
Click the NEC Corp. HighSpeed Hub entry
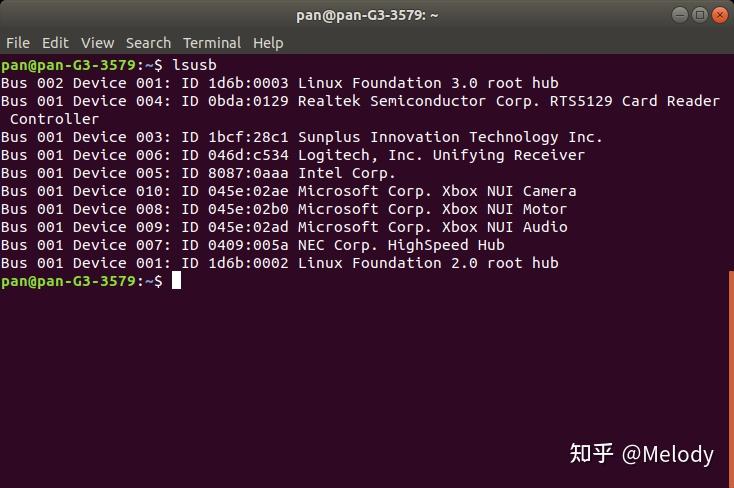click(401, 245)
